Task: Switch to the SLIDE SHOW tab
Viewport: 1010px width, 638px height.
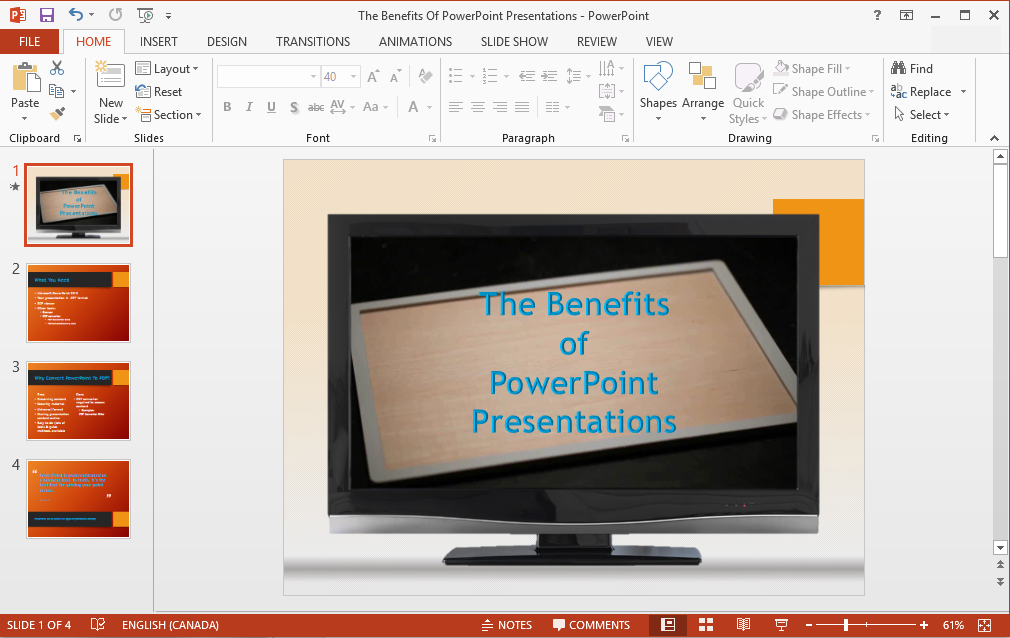Action: click(514, 42)
